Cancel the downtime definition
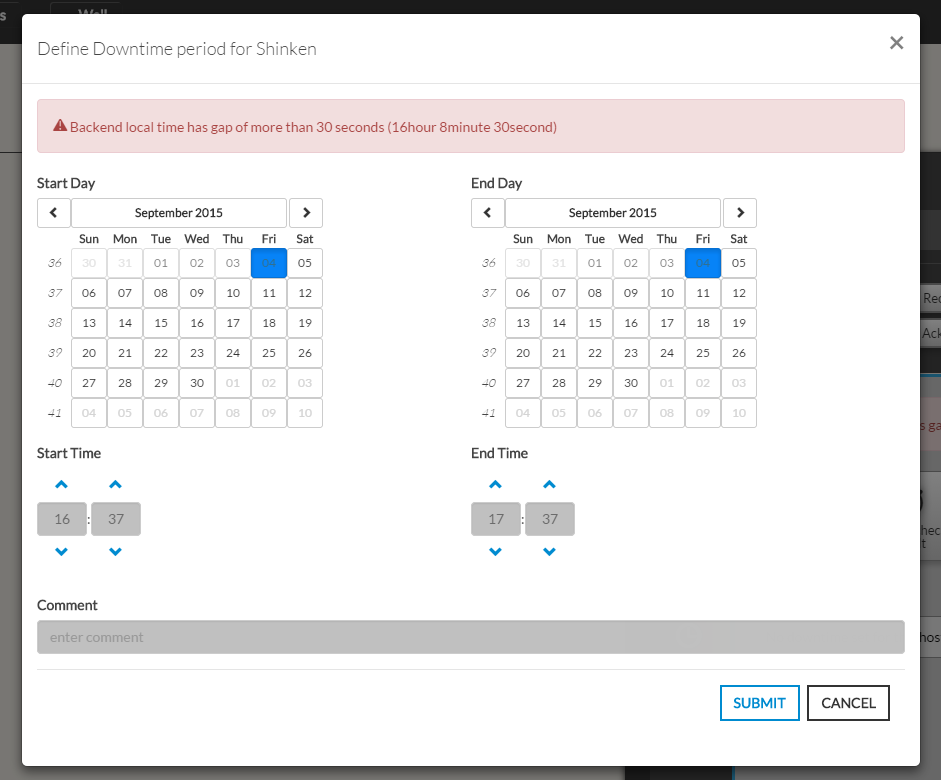Screen dimensions: 941x780 (x=848, y=703)
